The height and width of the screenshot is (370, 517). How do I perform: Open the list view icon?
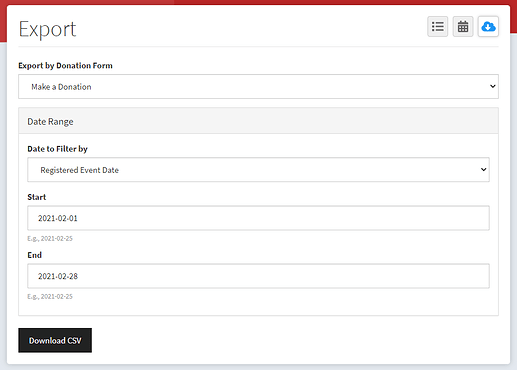pyautogui.click(x=437, y=26)
